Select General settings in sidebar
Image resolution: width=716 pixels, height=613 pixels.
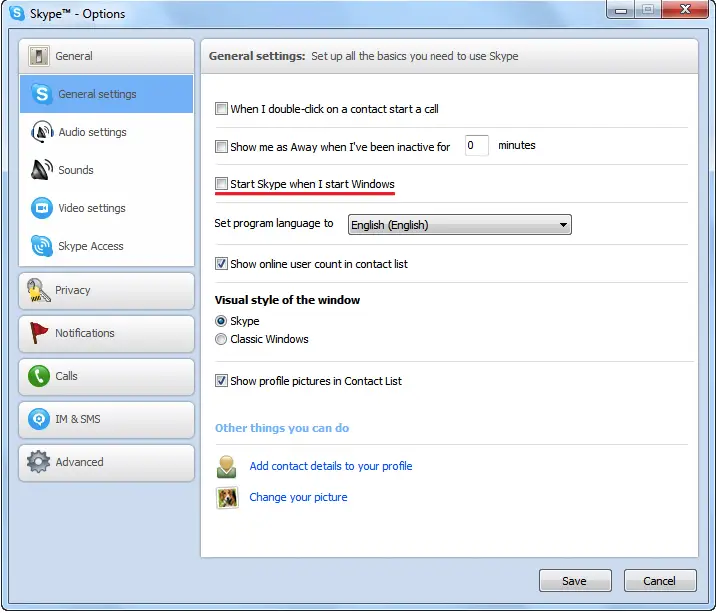(x=106, y=94)
